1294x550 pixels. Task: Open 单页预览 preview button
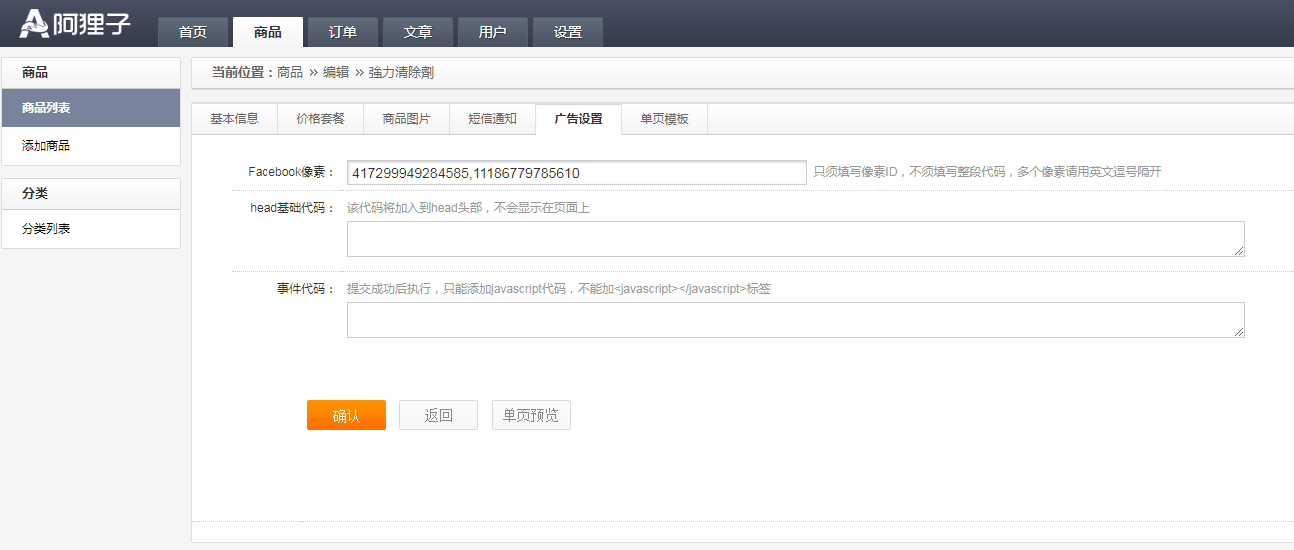tap(531, 416)
